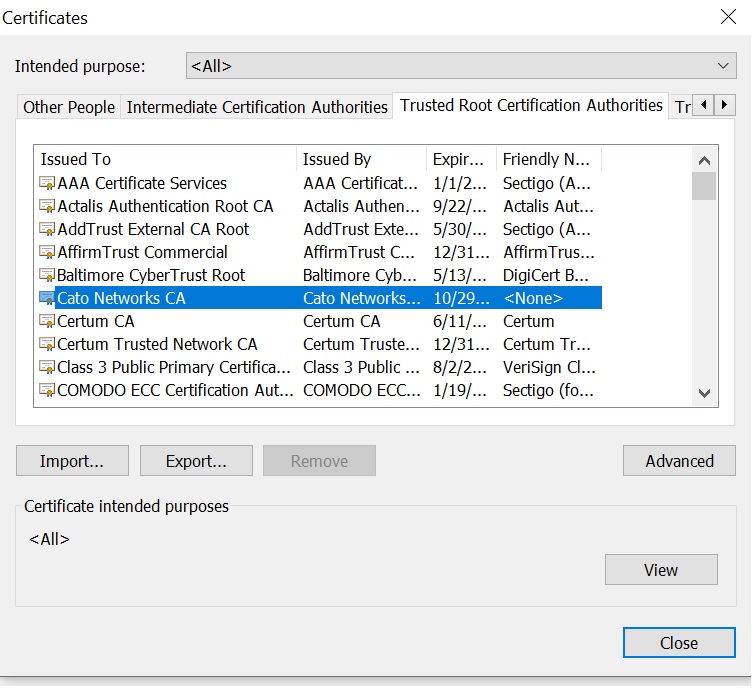Click the tab strip right arrow
Viewport: 755px width, 692px height.
724,105
